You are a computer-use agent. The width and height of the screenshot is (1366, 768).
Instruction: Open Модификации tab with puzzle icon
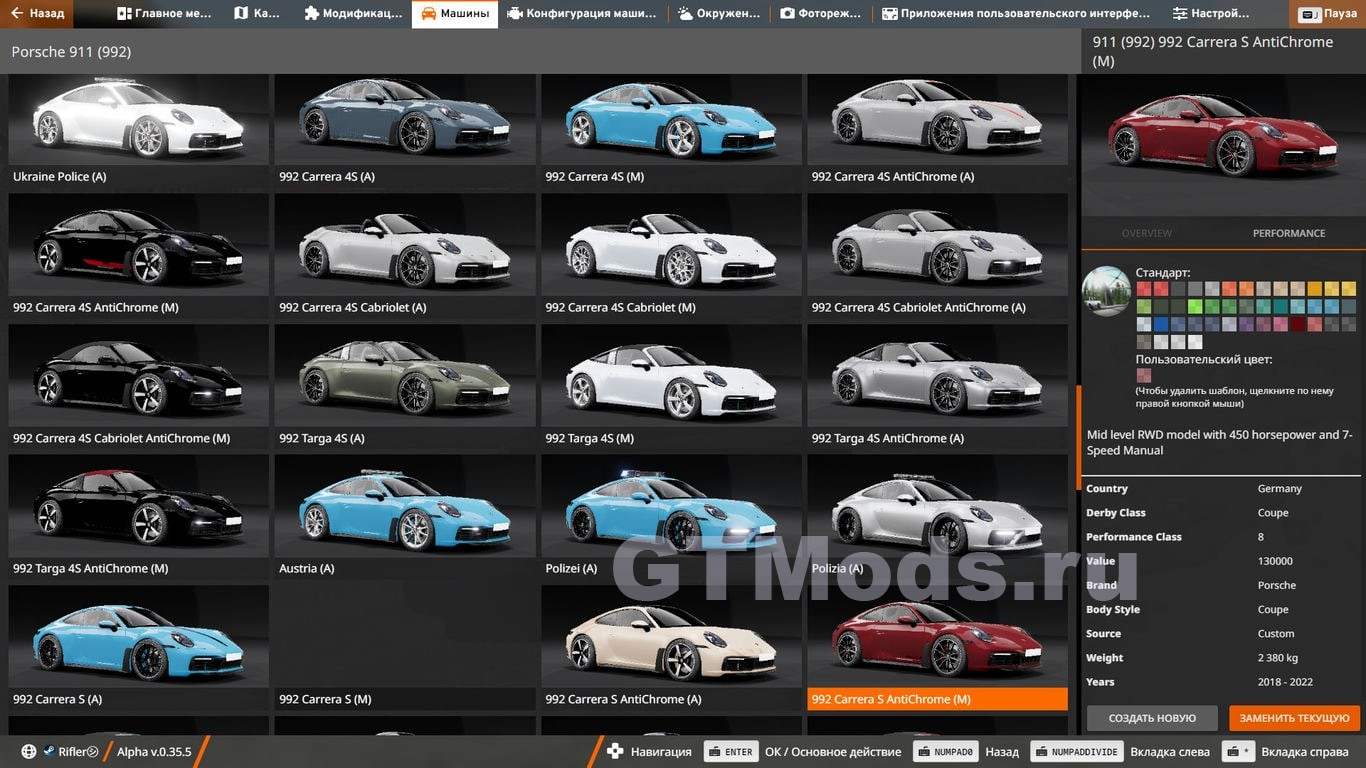[354, 14]
